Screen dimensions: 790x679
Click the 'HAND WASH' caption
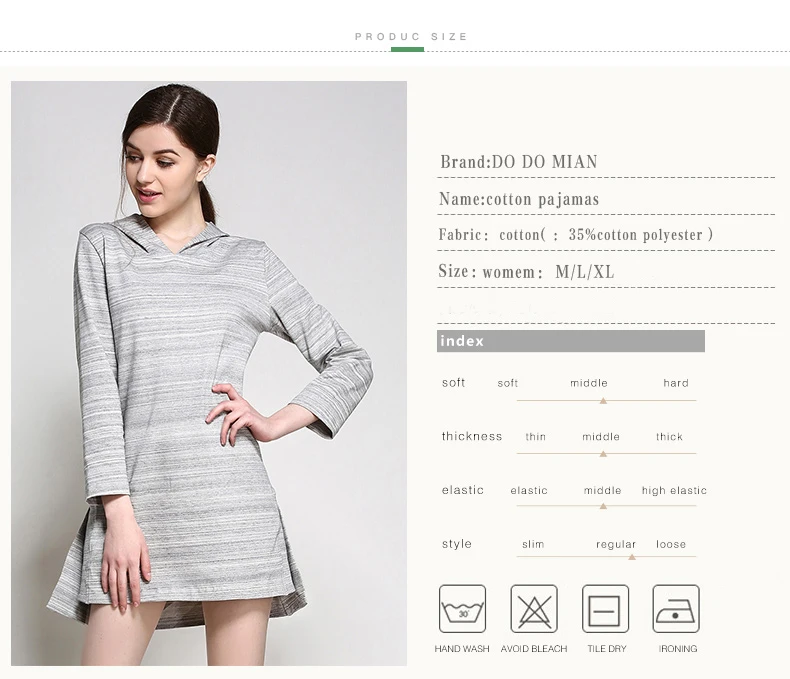pos(462,649)
